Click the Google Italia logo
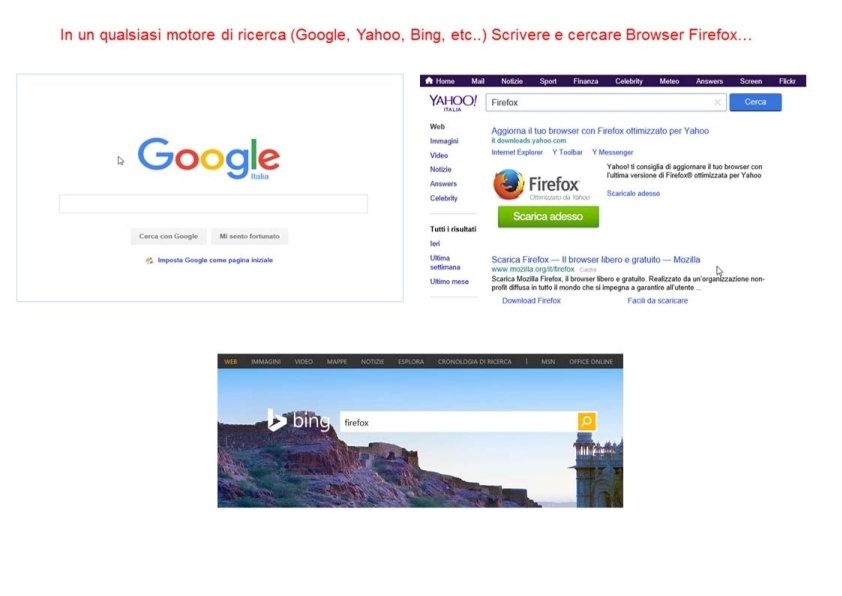 coord(209,158)
